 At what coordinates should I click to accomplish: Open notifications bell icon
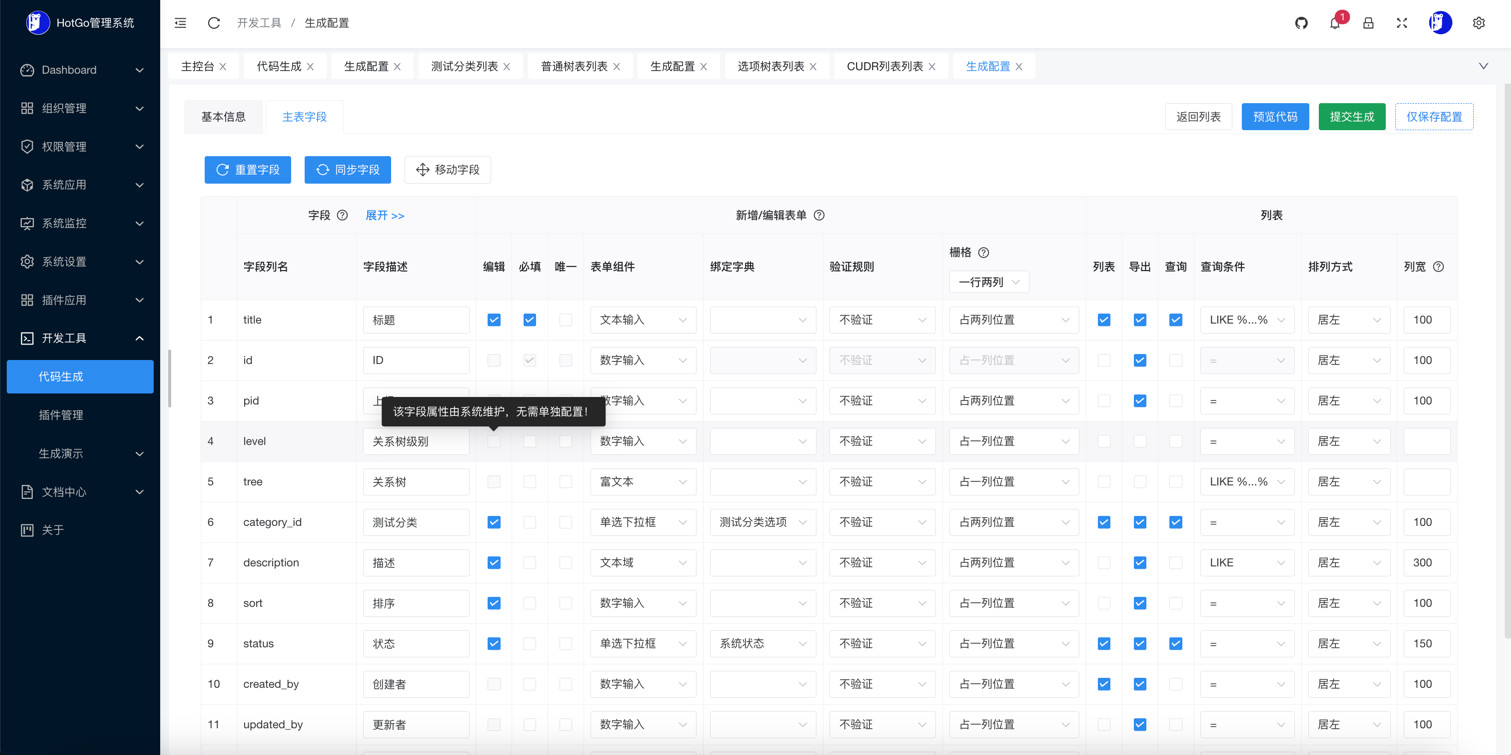(1335, 23)
